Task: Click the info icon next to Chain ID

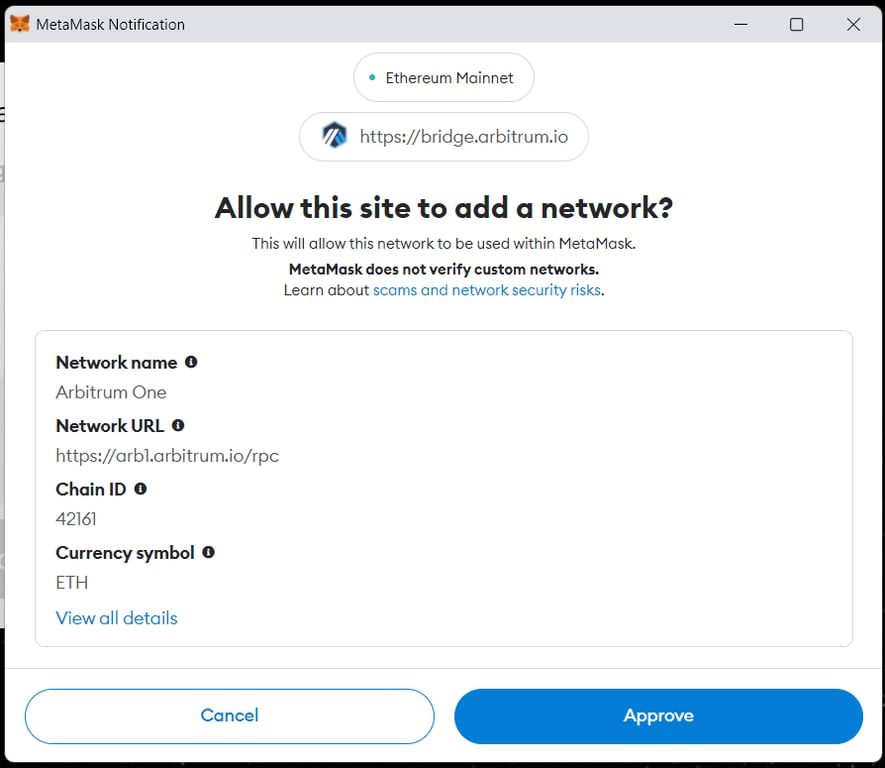Action: coord(140,488)
